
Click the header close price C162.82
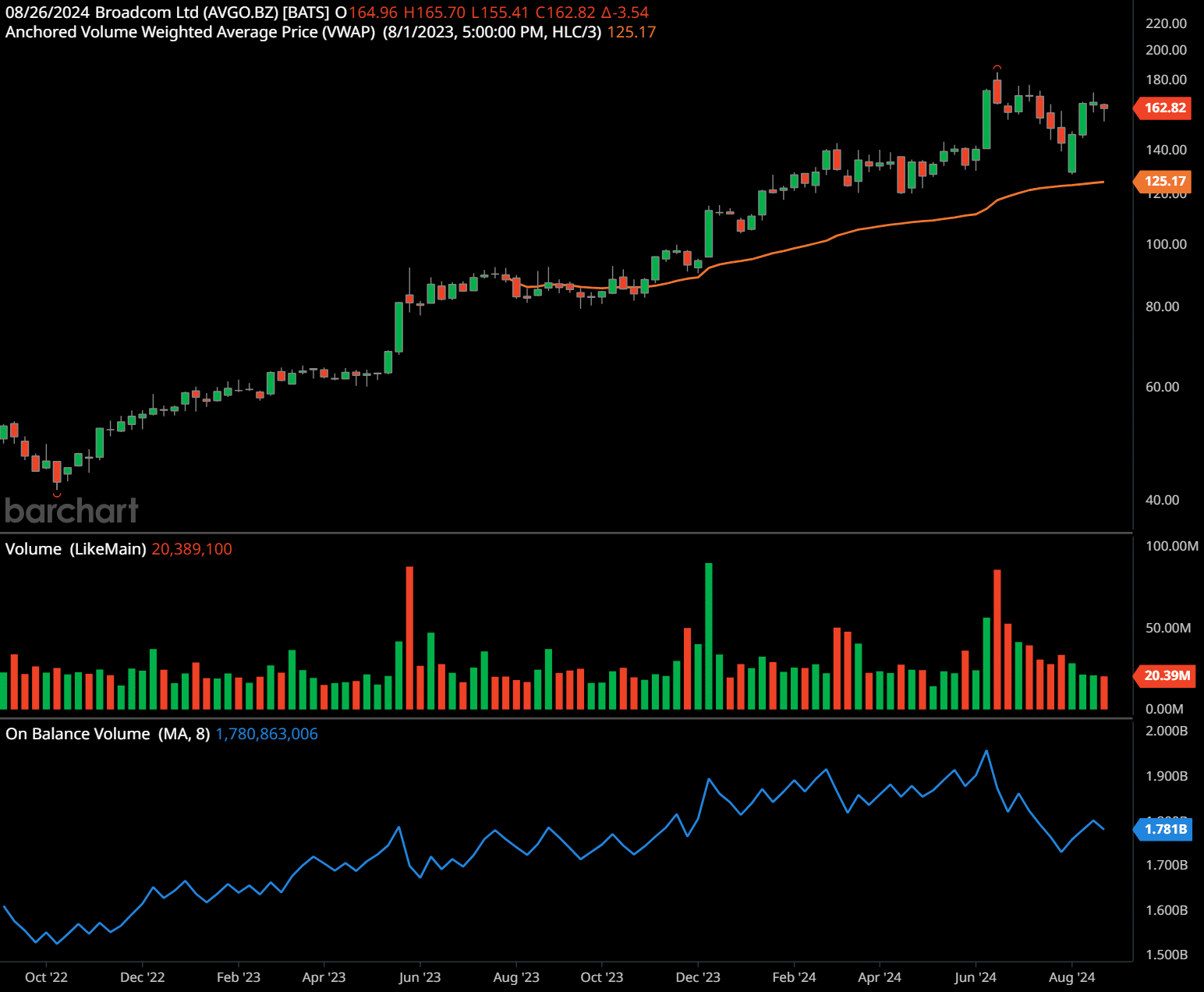(565, 12)
